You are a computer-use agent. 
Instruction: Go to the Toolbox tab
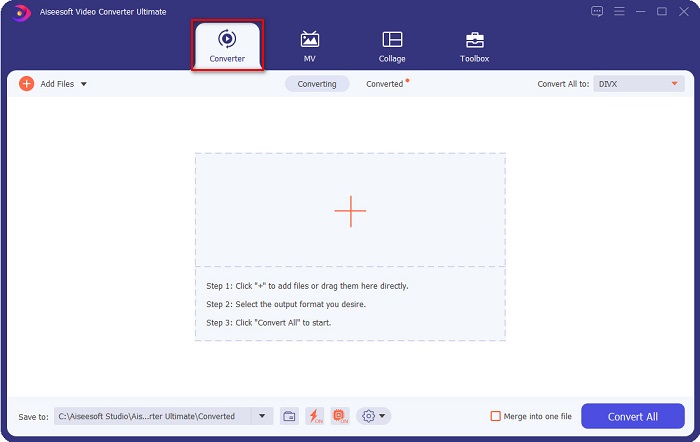point(475,46)
